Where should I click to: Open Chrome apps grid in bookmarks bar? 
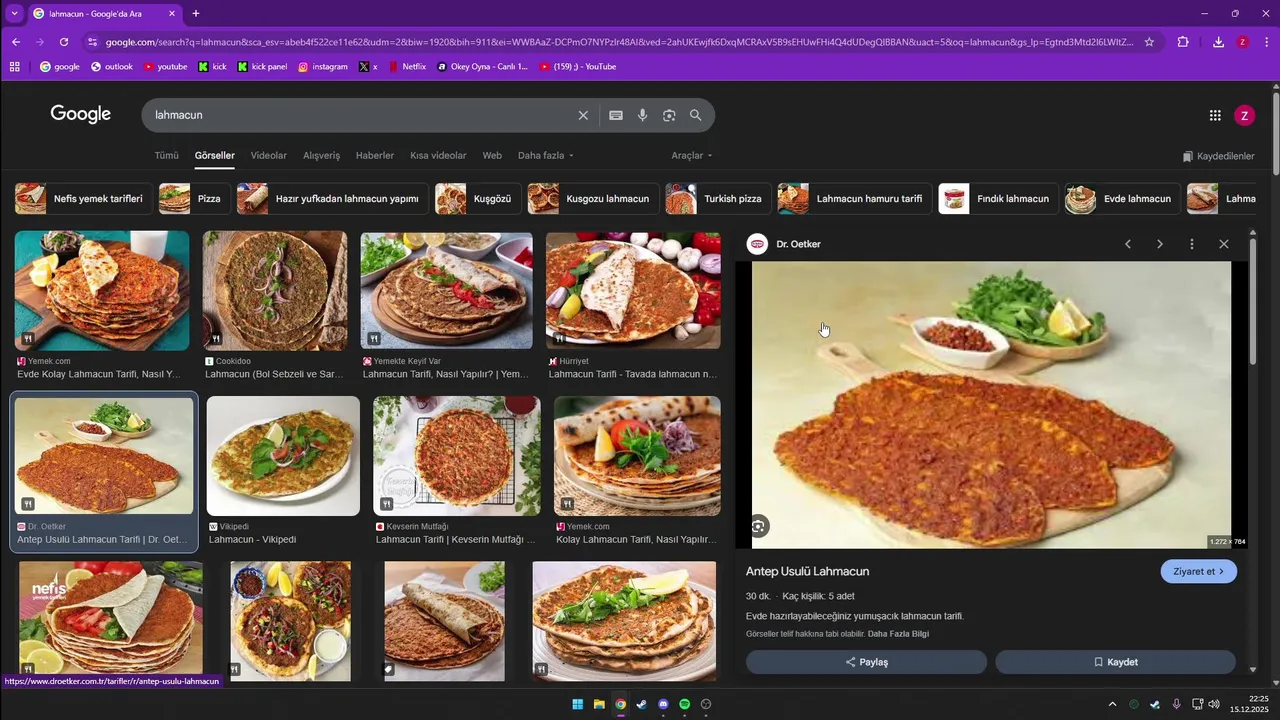(x=14, y=67)
